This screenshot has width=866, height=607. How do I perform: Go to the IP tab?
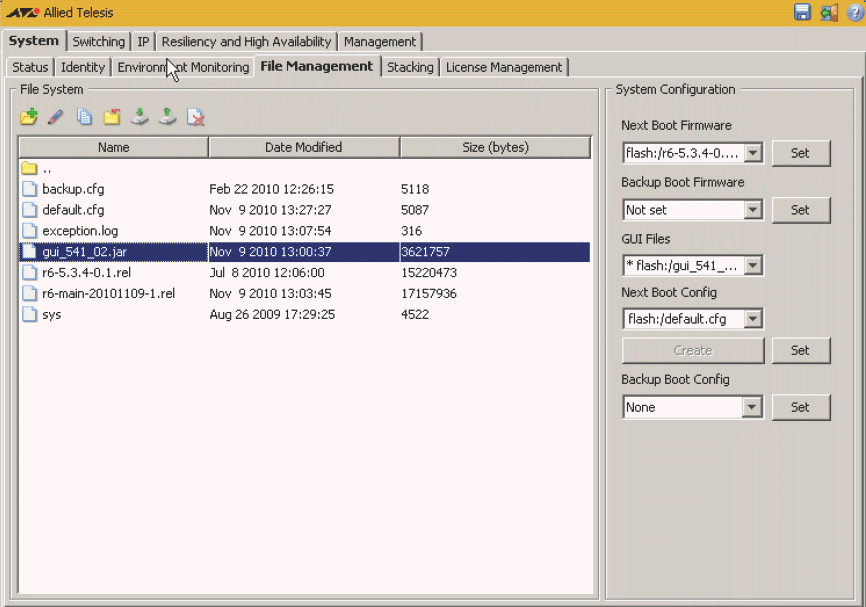point(143,41)
